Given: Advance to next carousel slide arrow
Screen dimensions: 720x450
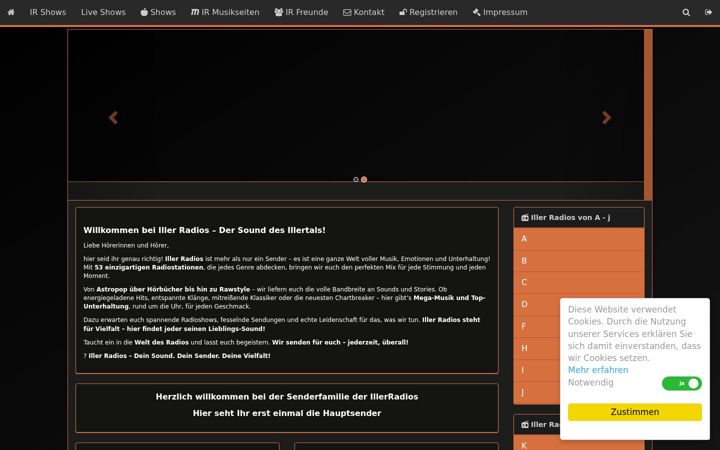Looking at the screenshot, I should coord(607,118).
